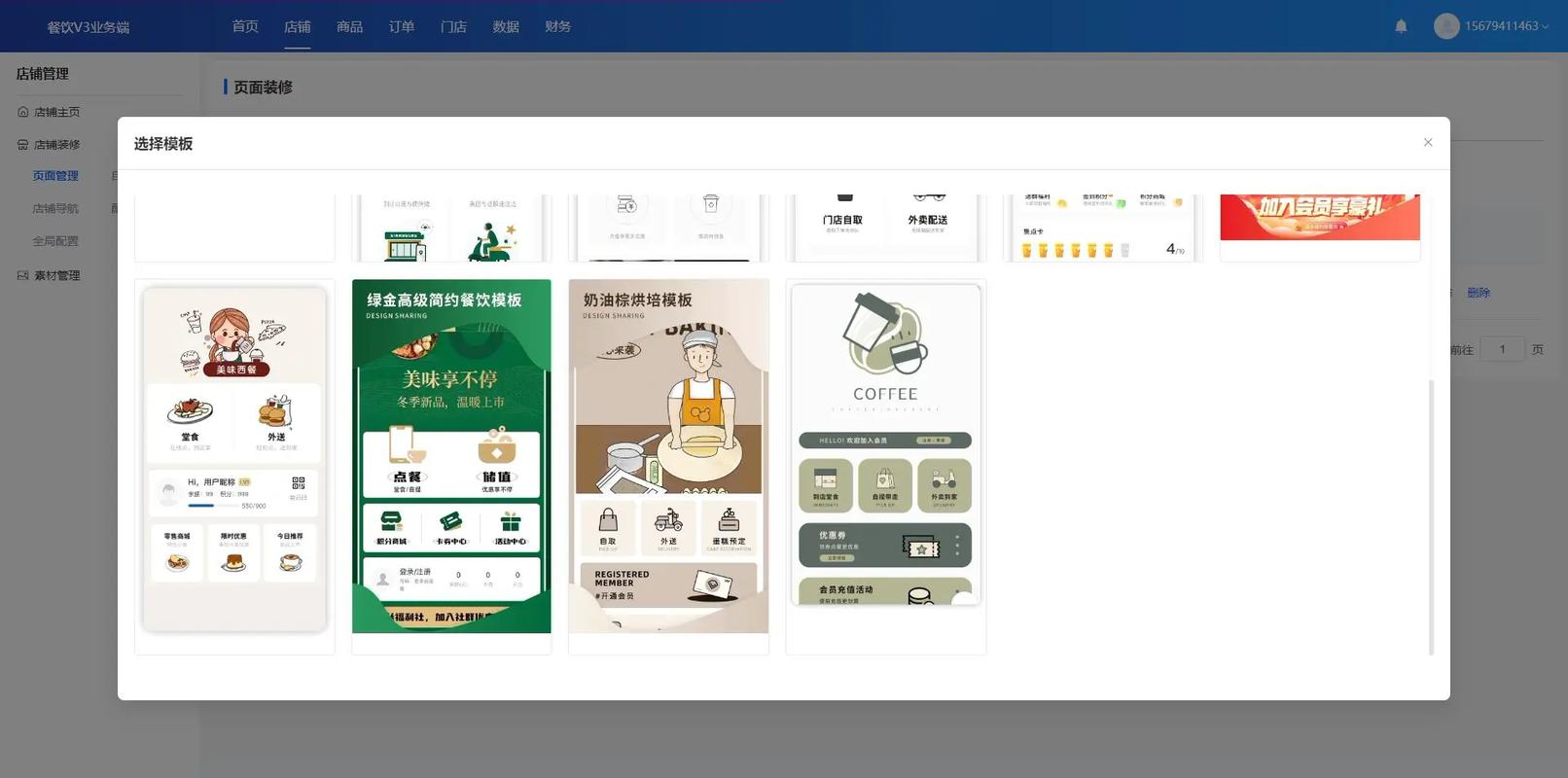Viewport: 1568px width, 778px height.
Task: Click the 店铺管理 sidebar heading
Action: tap(43, 74)
